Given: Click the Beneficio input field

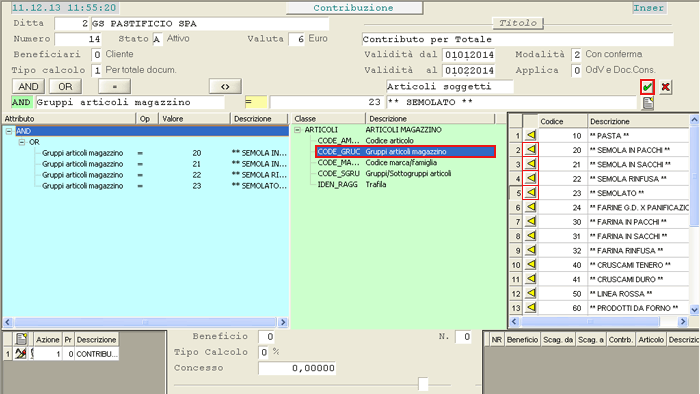Looking at the screenshot, I should click(267, 336).
